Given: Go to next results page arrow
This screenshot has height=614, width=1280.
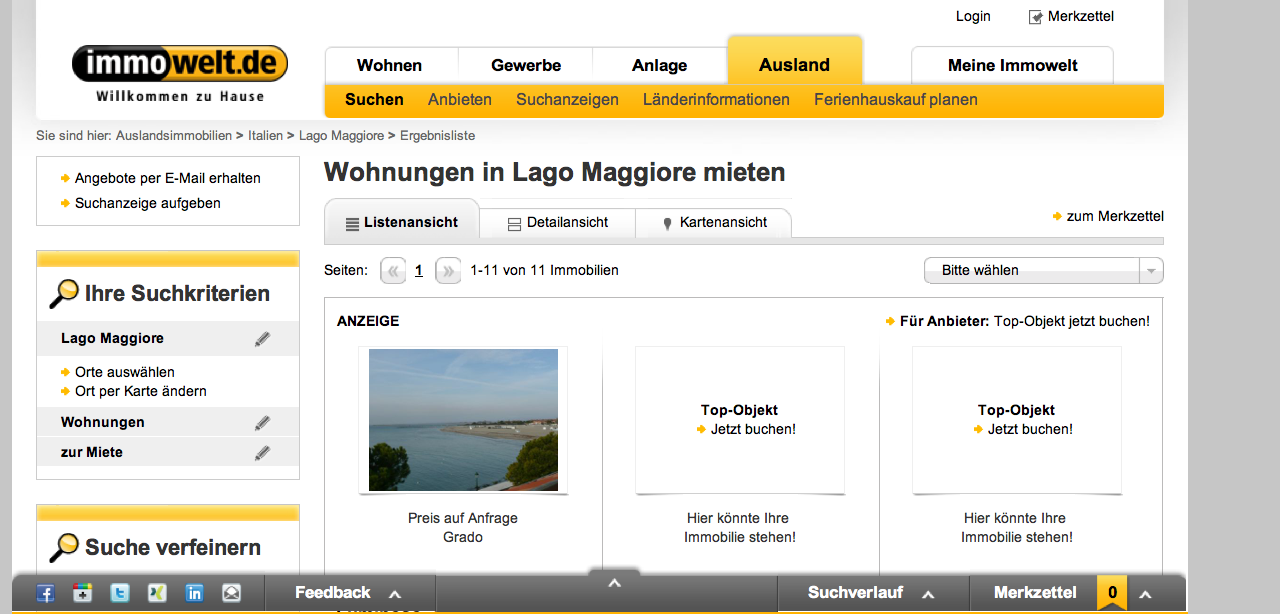Looking at the screenshot, I should point(449,271).
